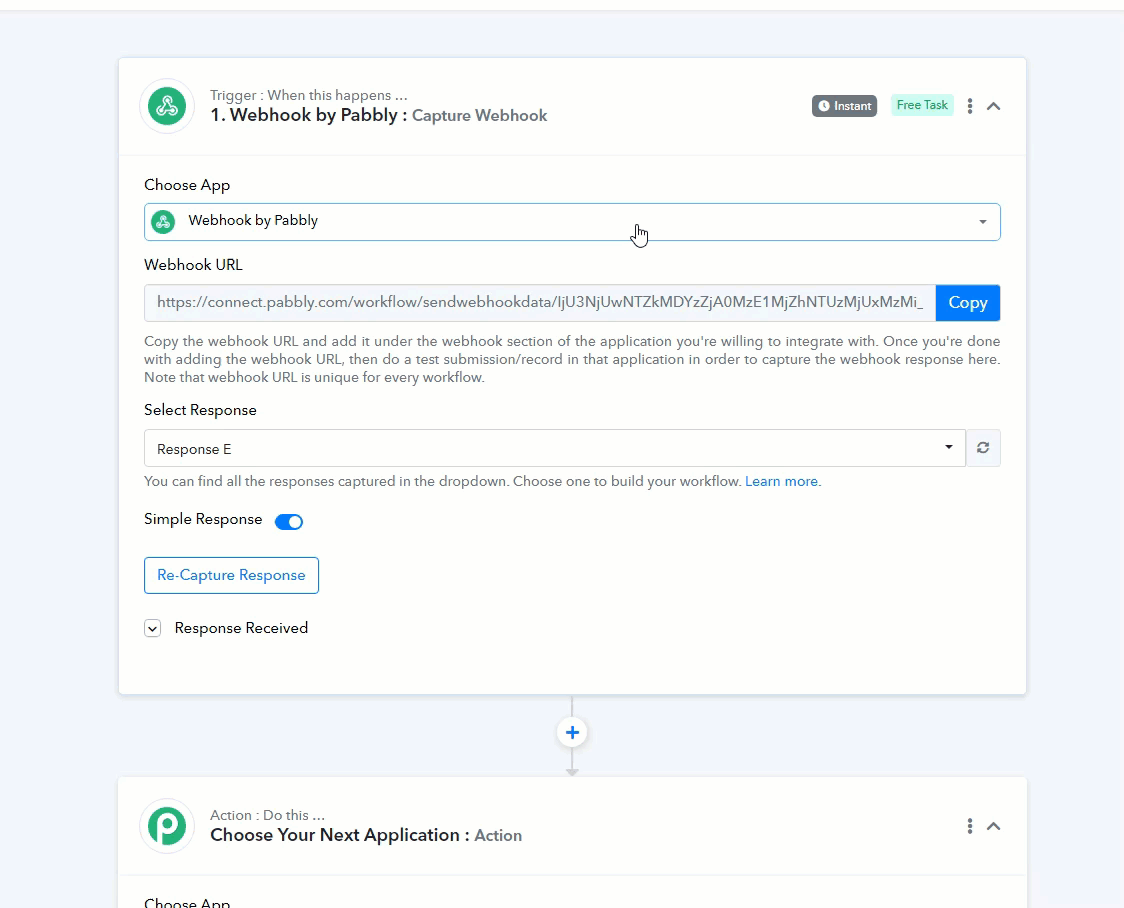1124x908 pixels.
Task: Refresh the captured responses list
Action: point(983,448)
